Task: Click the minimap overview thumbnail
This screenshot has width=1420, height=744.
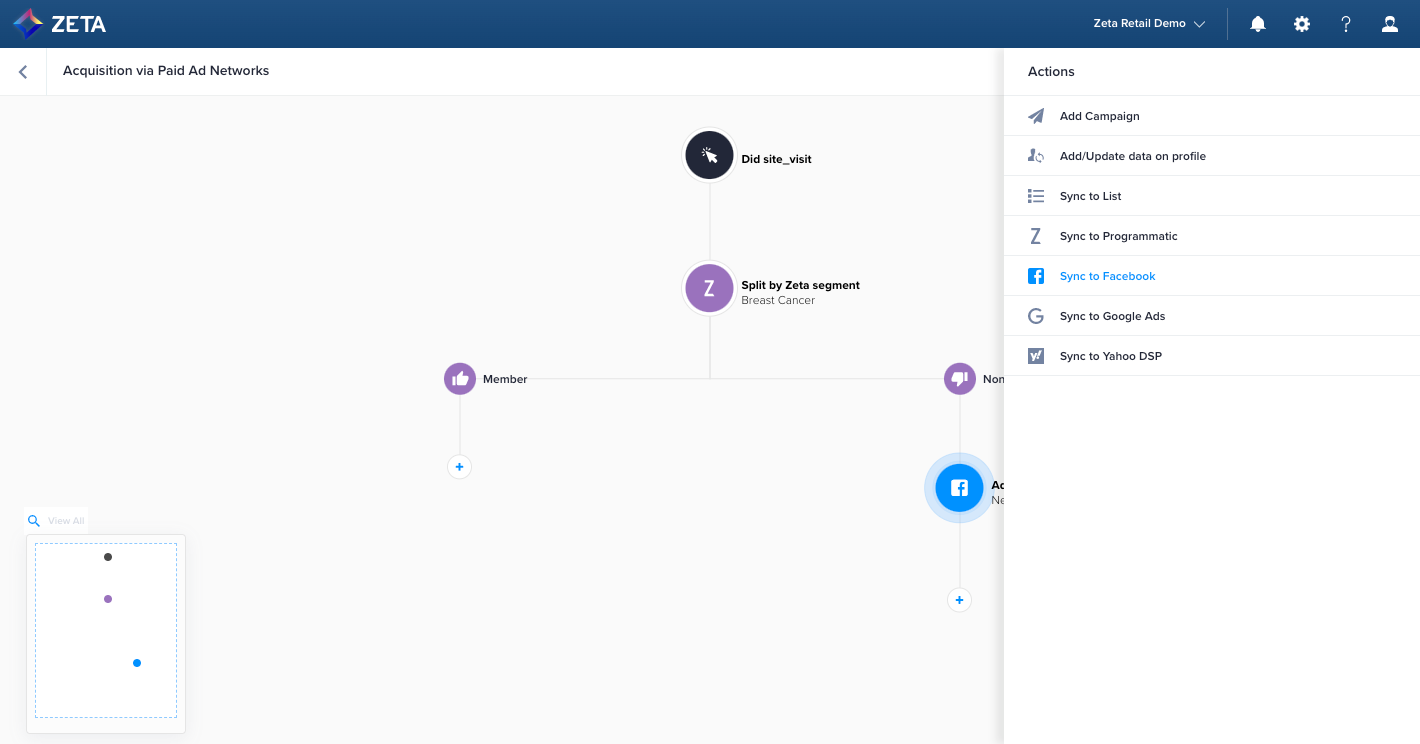Action: [106, 630]
